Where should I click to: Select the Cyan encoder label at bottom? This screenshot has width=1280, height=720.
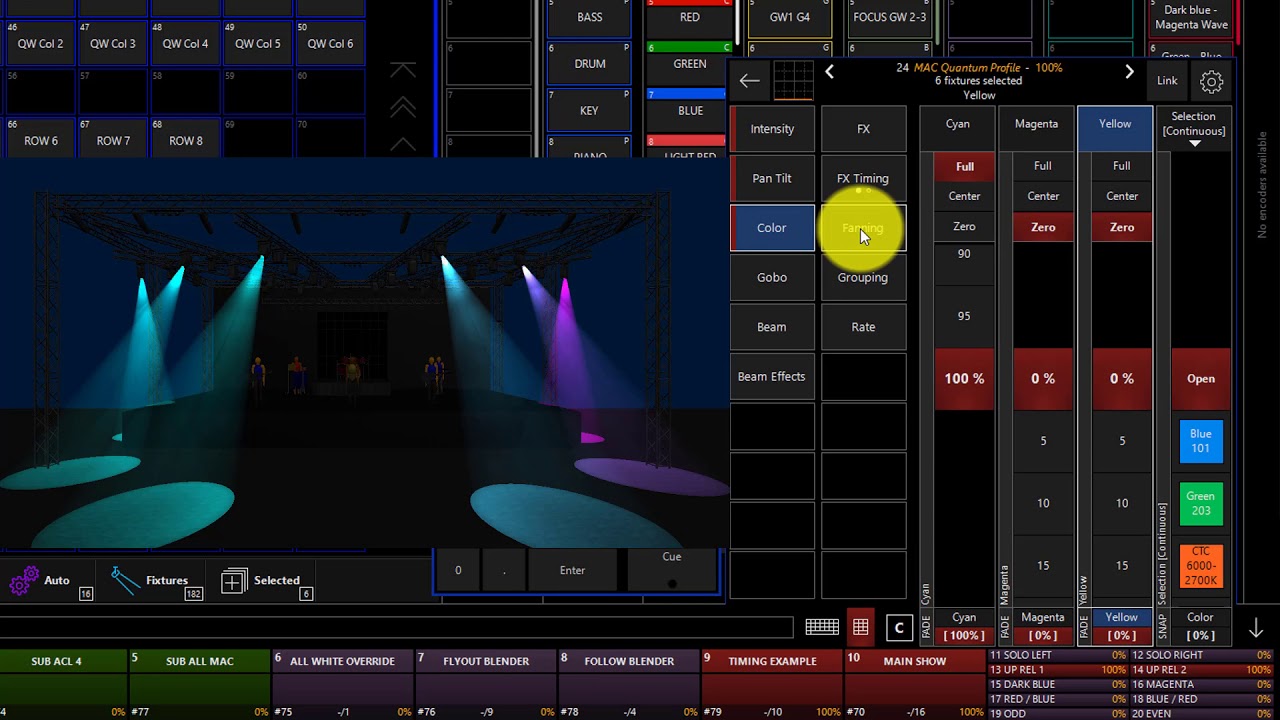(x=964, y=626)
